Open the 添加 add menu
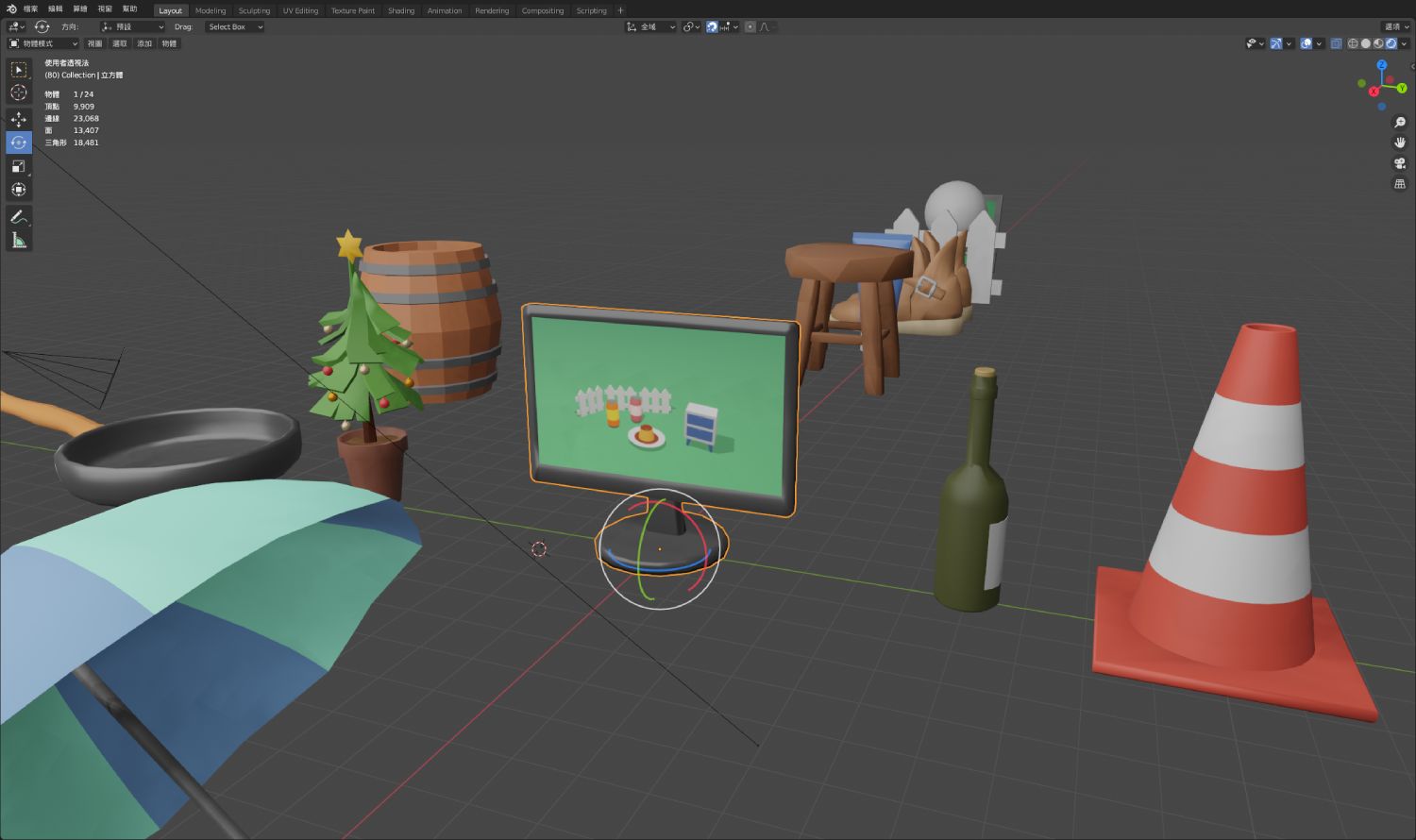 click(144, 43)
